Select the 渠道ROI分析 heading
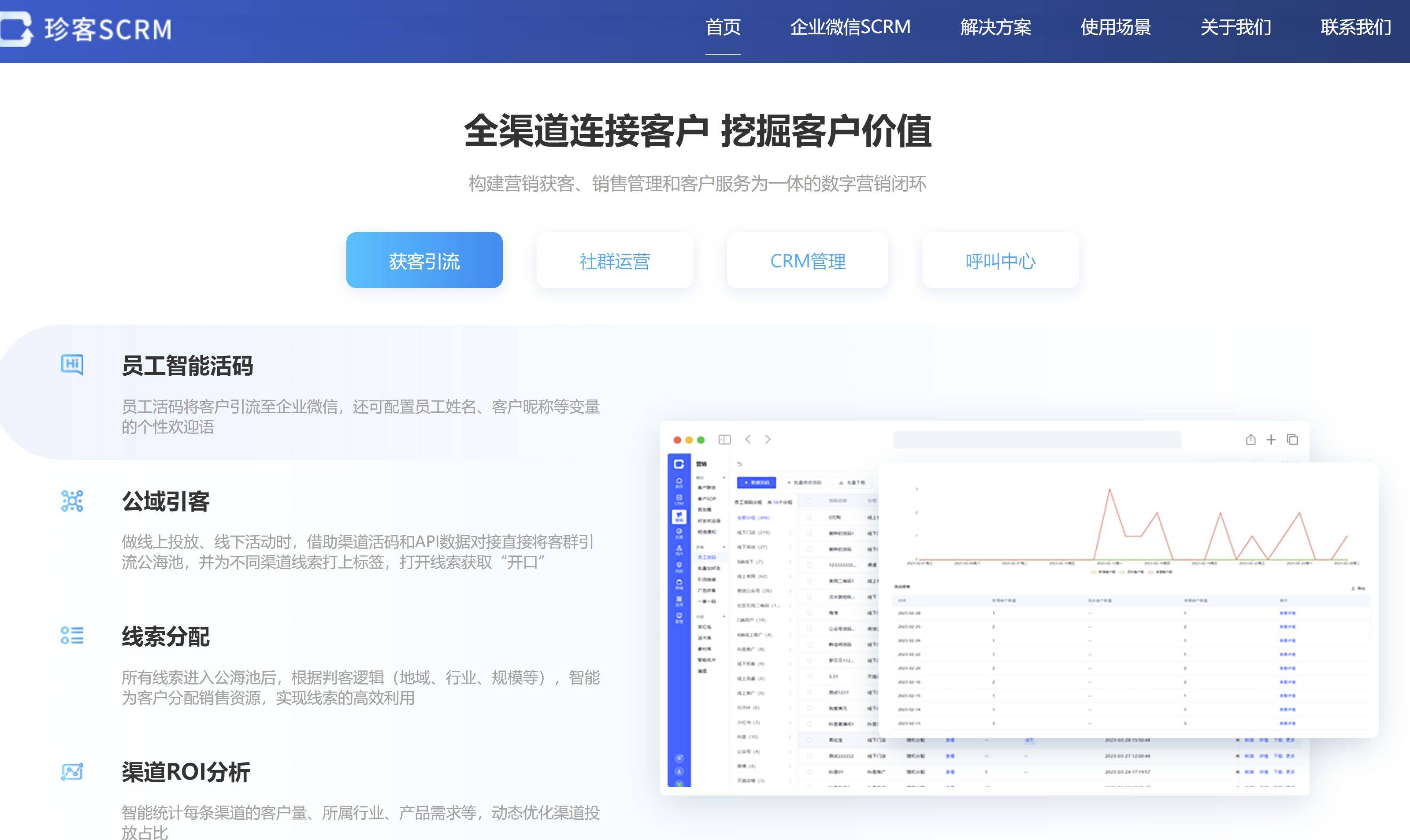Viewport: 1410px width, 840px height. [186, 772]
